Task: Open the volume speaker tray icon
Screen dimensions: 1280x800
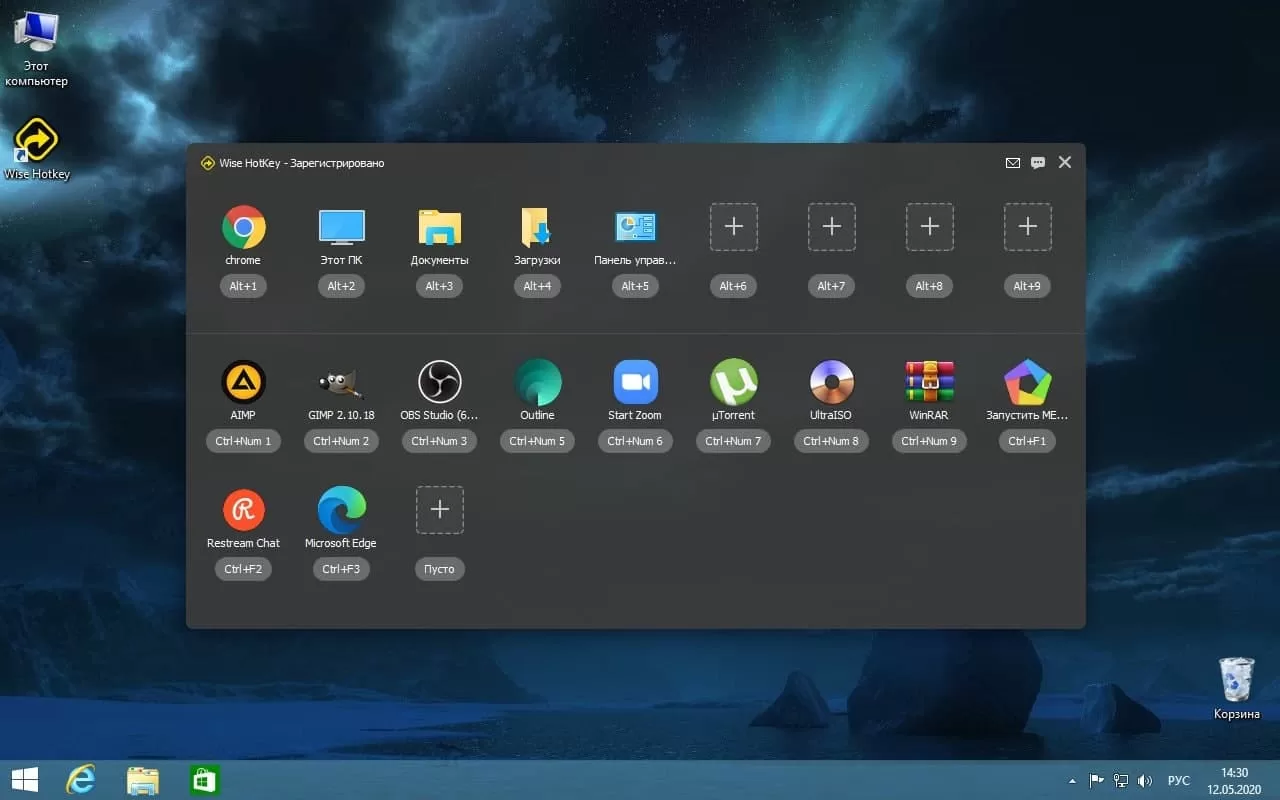Action: pos(1146,781)
